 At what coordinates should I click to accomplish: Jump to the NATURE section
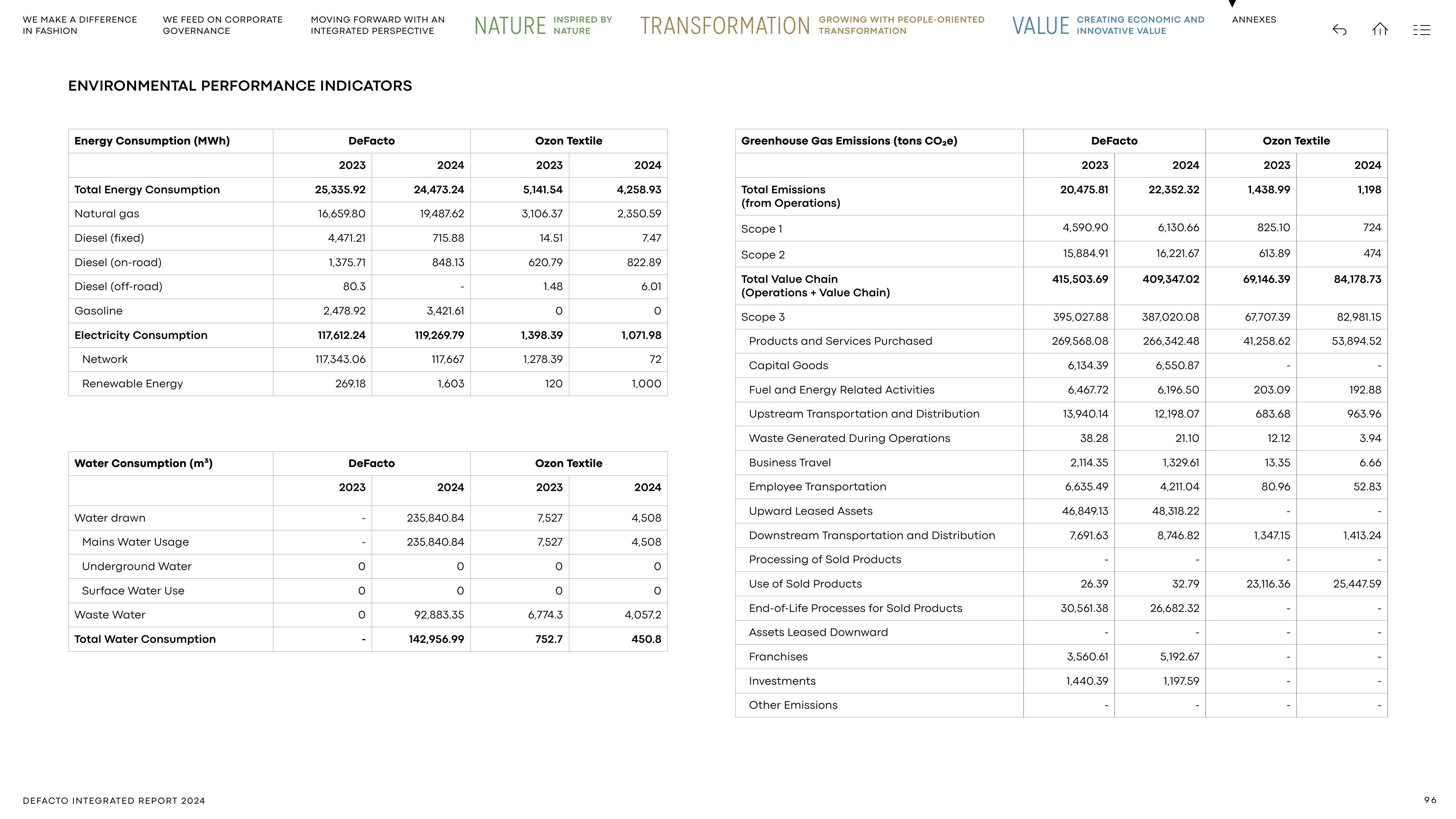tap(543, 25)
